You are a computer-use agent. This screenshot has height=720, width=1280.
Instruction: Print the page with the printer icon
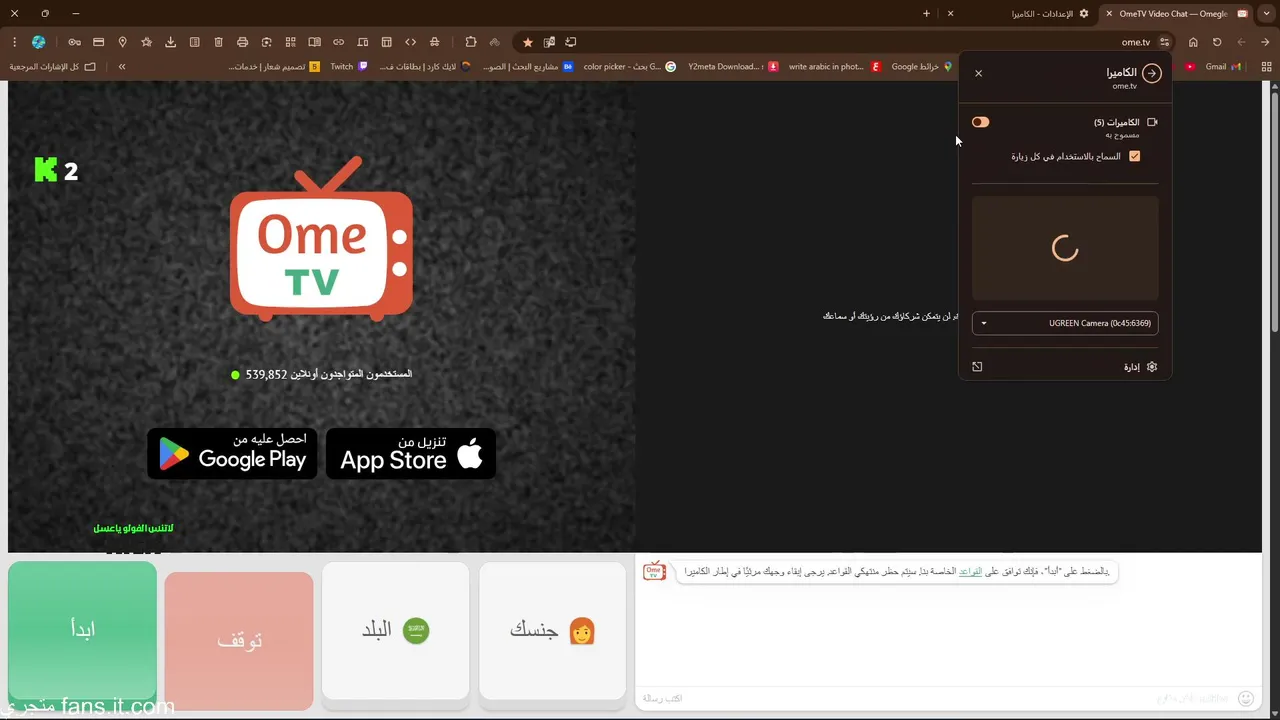(x=242, y=42)
